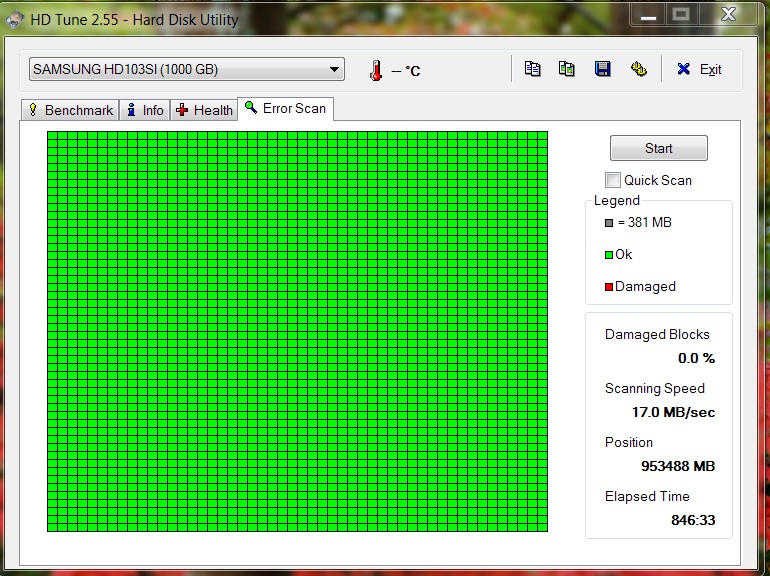Screen dimensions: 770x576
Task: Maximize the HD Tune window
Action: pyautogui.click(x=681, y=15)
